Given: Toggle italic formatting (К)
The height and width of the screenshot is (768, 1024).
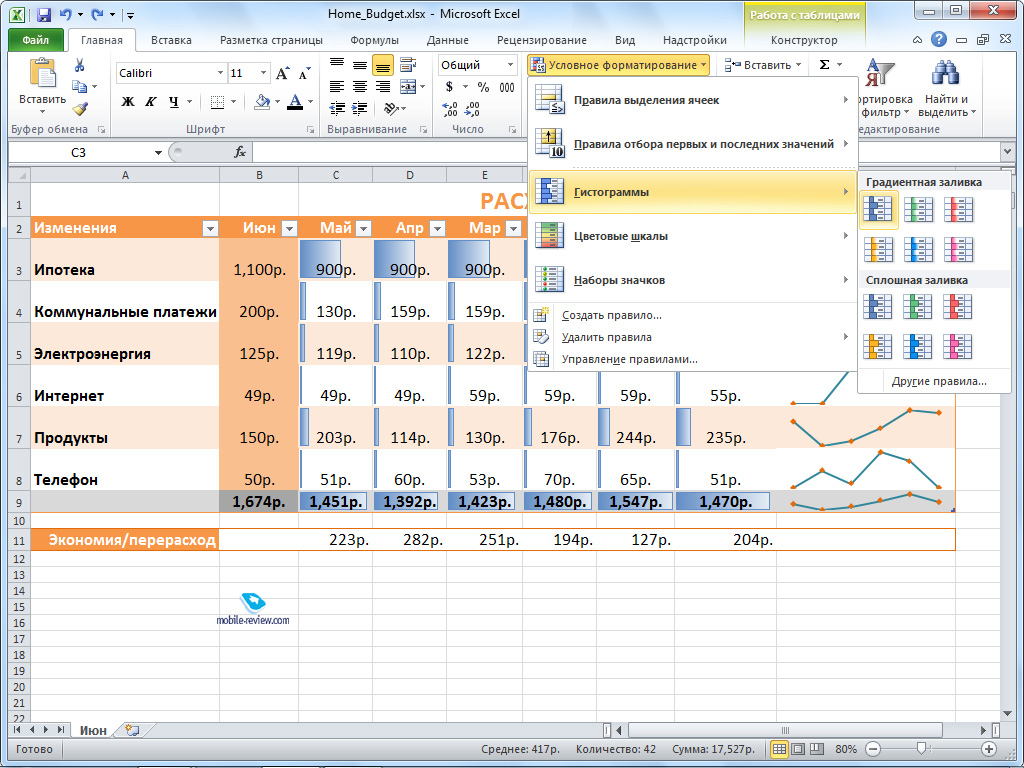Looking at the screenshot, I should click(151, 102).
